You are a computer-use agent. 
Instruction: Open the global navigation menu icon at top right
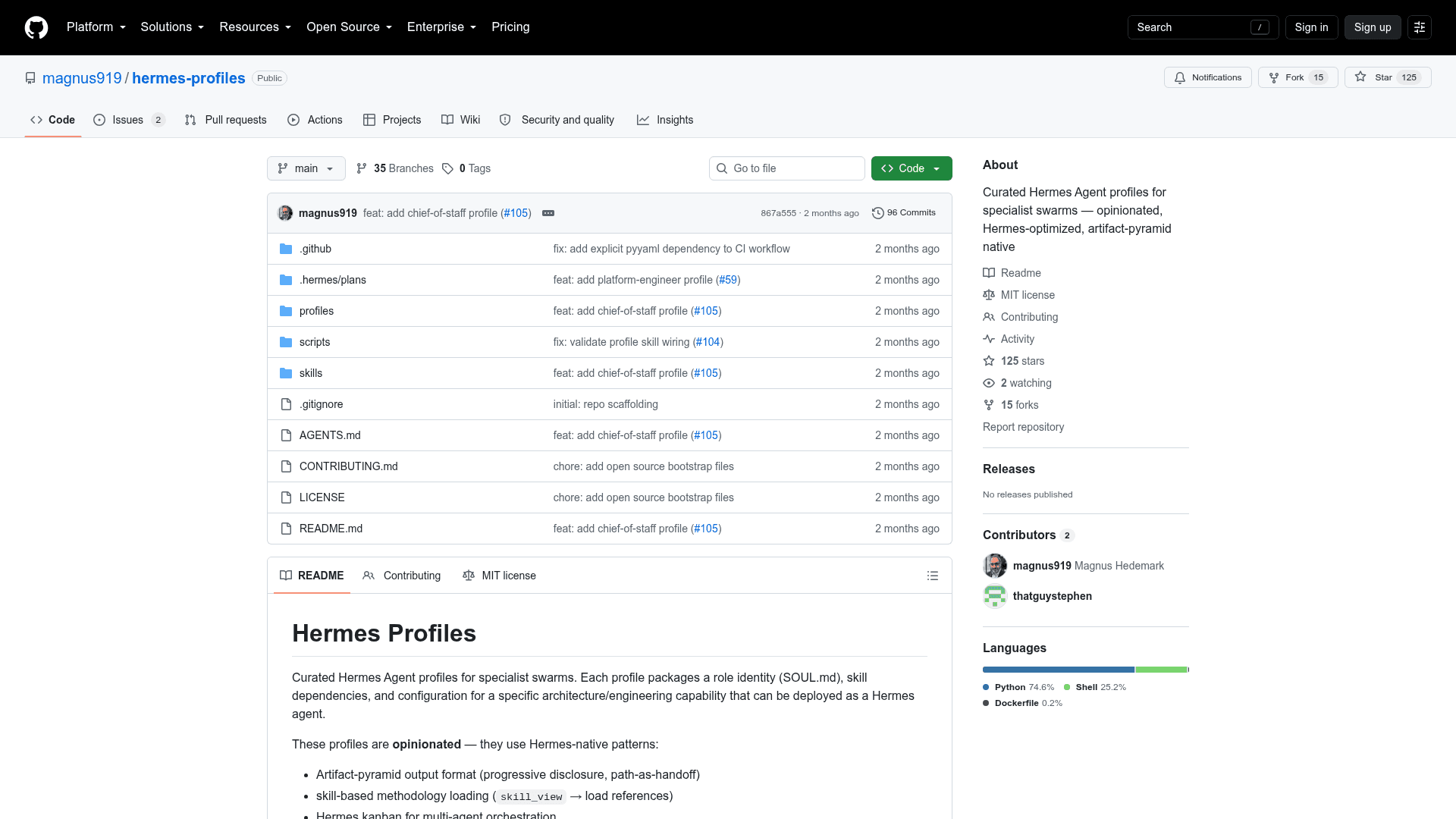[x=1420, y=27]
